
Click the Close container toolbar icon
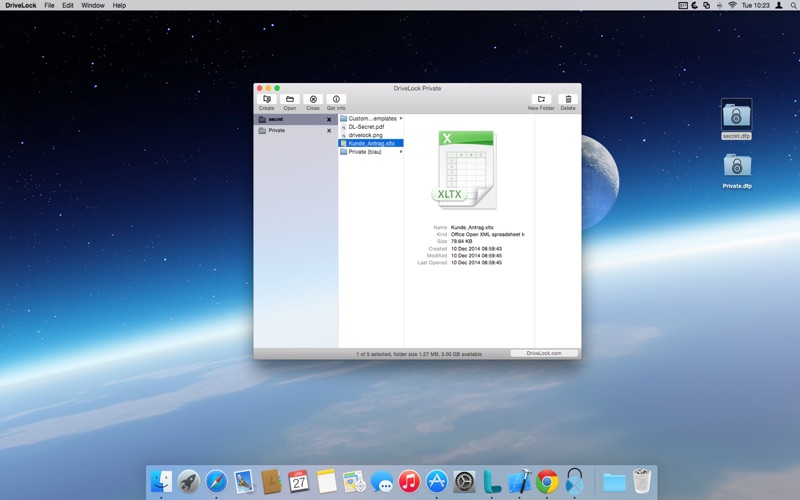[313, 99]
